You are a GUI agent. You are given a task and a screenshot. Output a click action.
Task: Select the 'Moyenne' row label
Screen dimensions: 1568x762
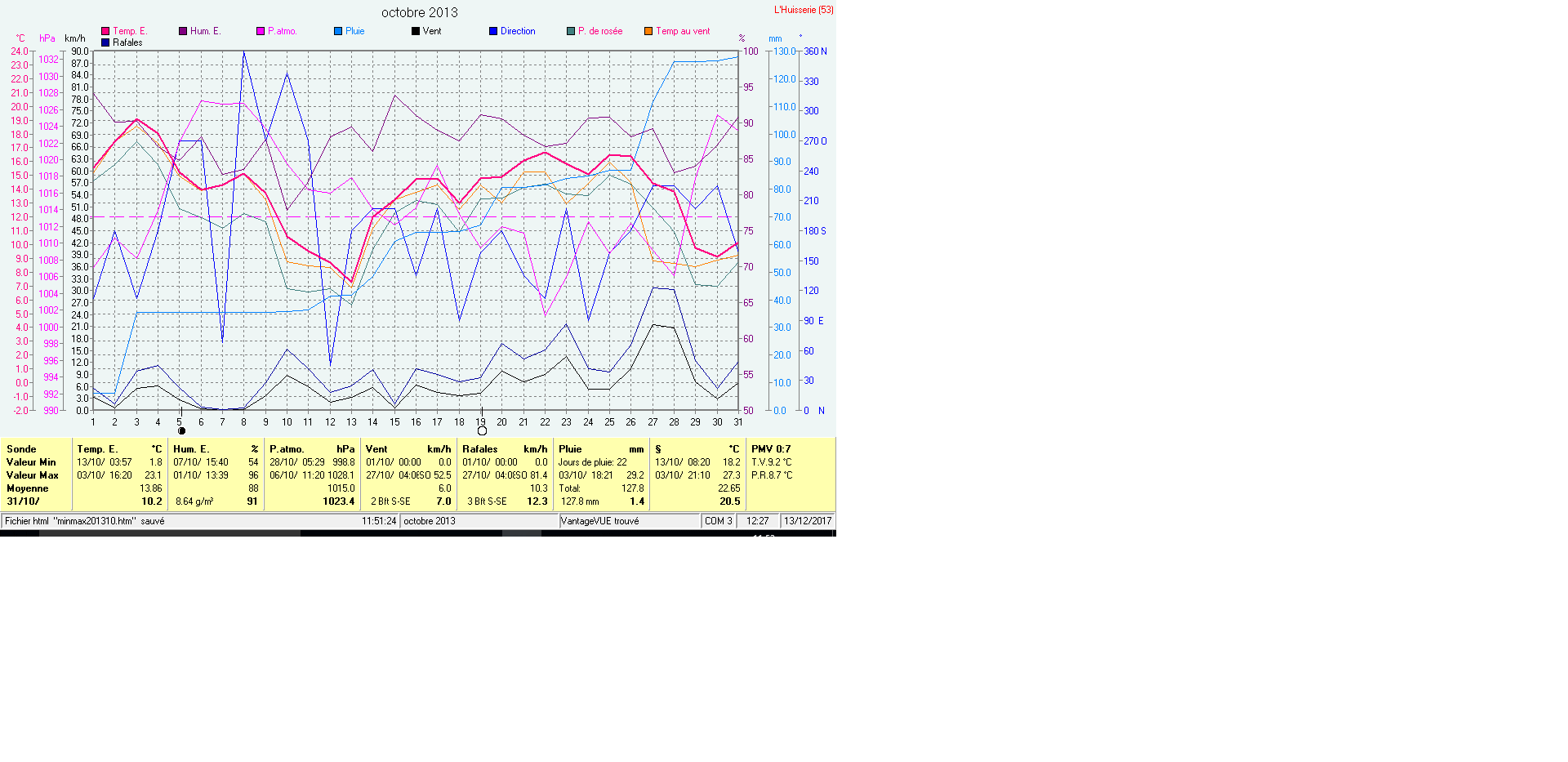[28, 488]
